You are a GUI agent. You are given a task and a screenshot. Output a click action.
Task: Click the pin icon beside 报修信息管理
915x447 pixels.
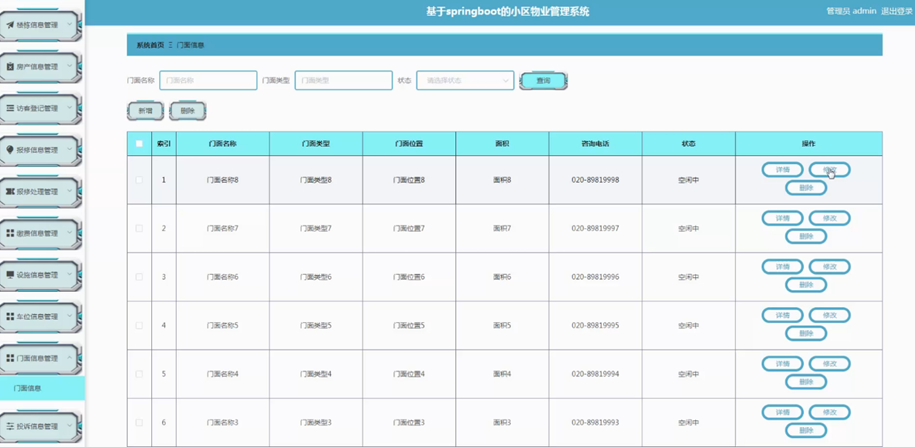coord(10,150)
